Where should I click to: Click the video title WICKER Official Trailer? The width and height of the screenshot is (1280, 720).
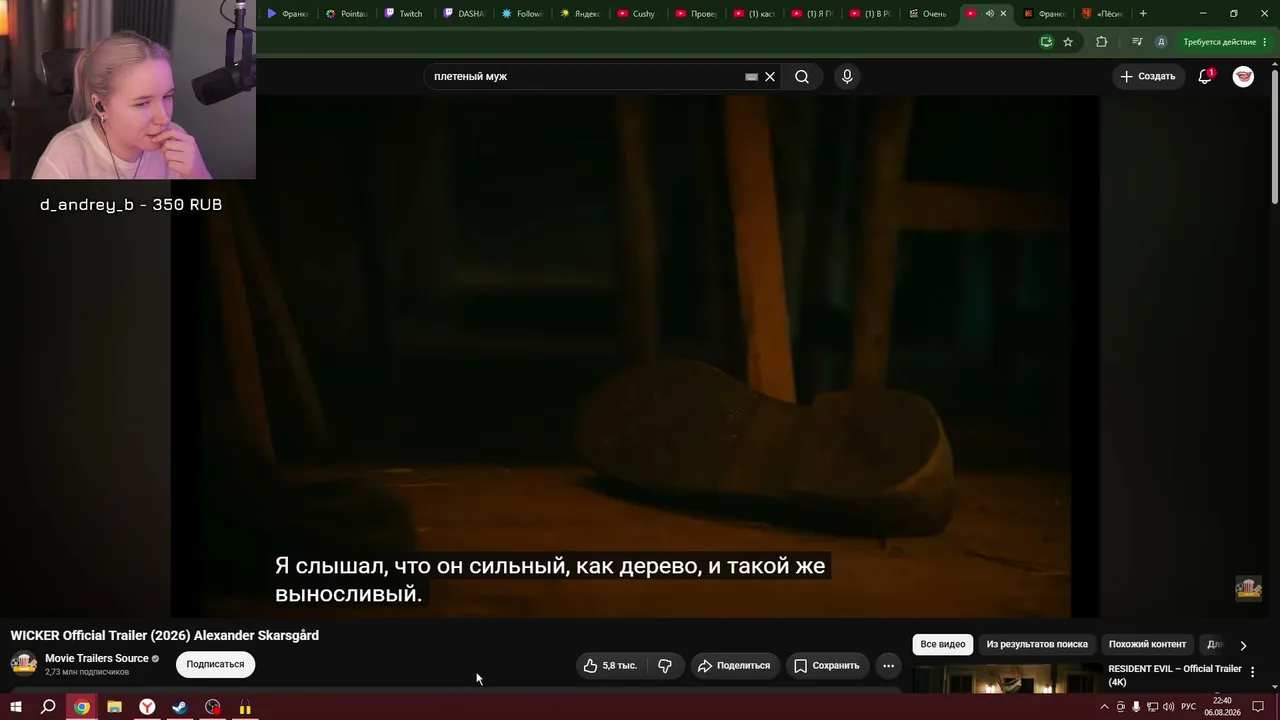click(165, 636)
